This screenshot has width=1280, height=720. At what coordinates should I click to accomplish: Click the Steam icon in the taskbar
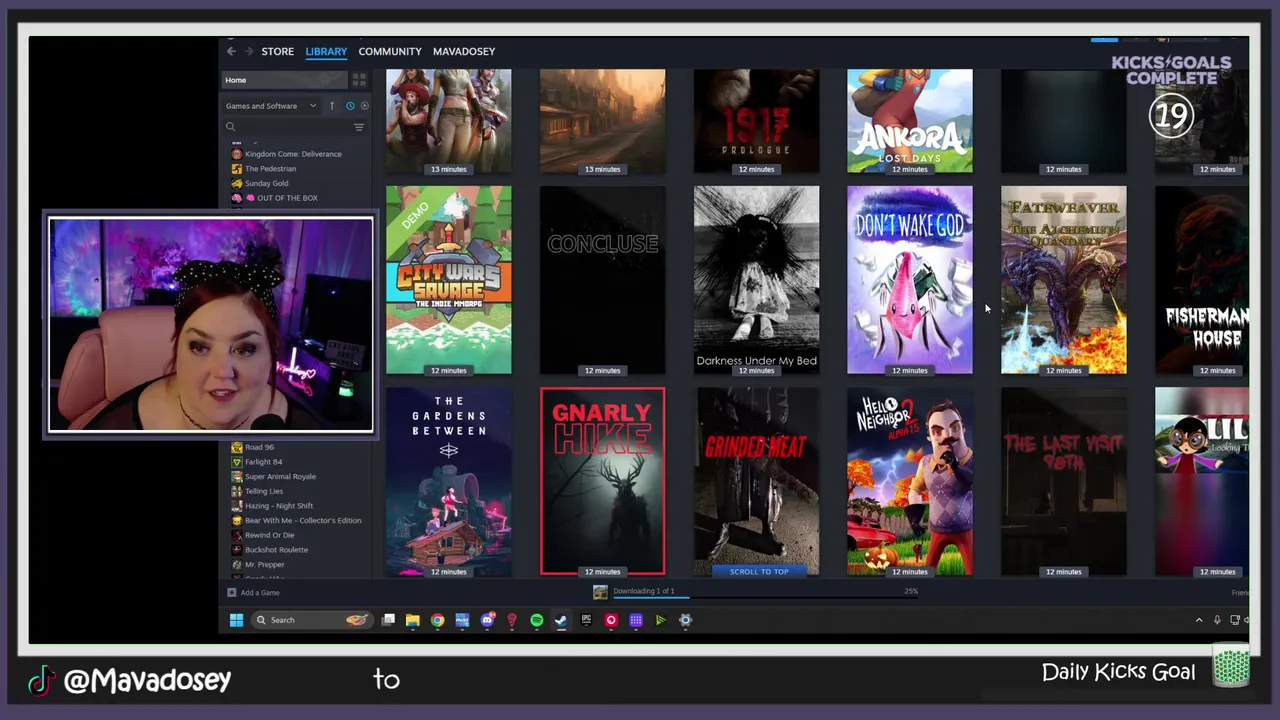click(561, 620)
